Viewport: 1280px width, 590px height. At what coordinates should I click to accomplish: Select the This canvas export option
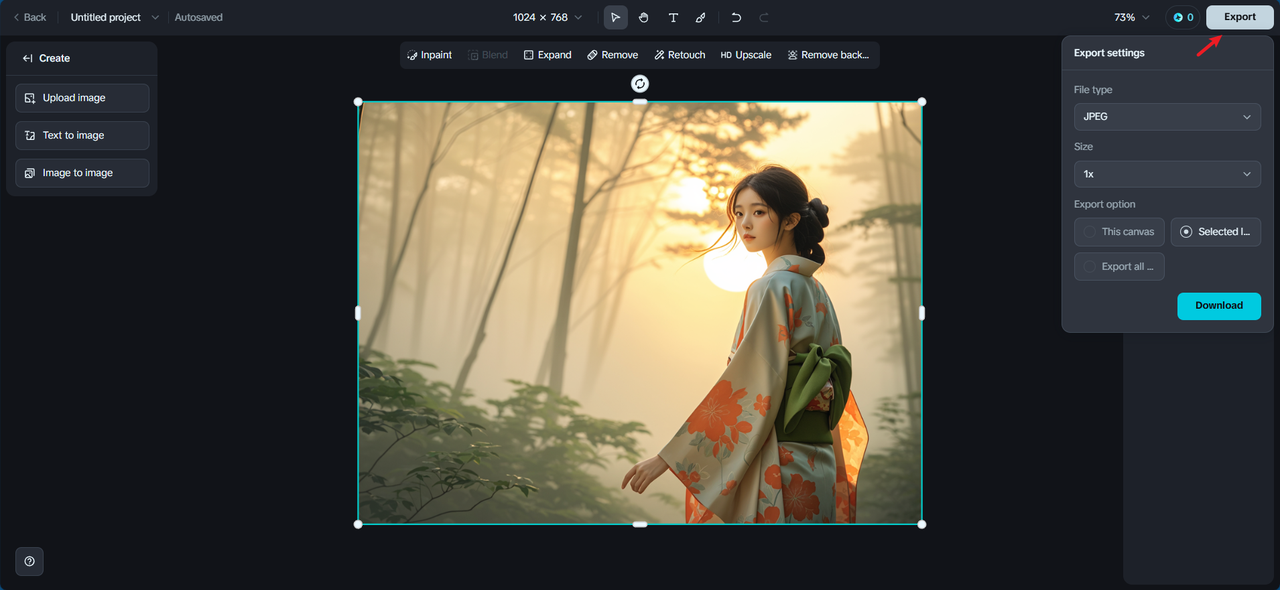click(x=1119, y=232)
